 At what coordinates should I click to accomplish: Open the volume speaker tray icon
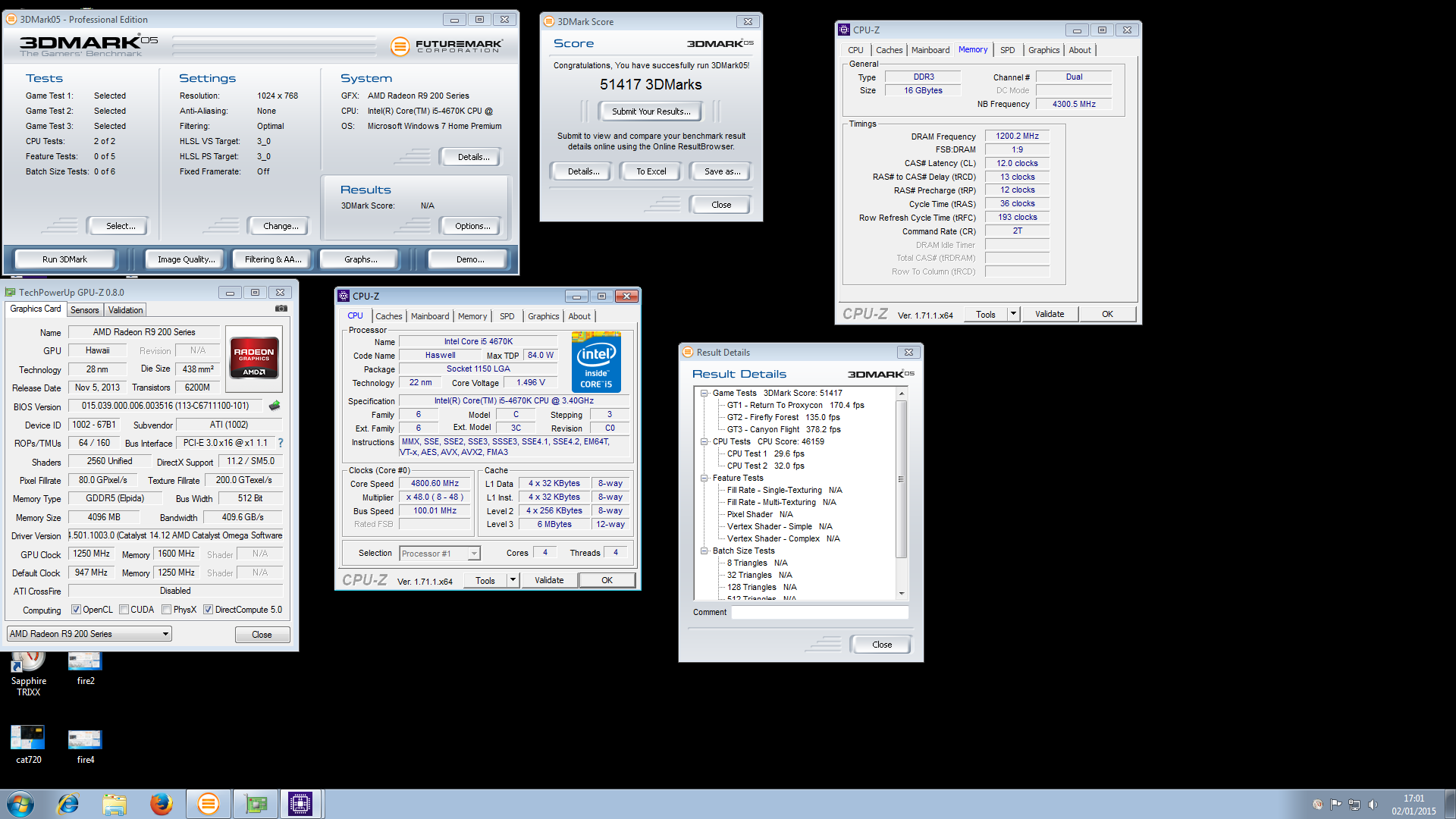pyautogui.click(x=1373, y=804)
